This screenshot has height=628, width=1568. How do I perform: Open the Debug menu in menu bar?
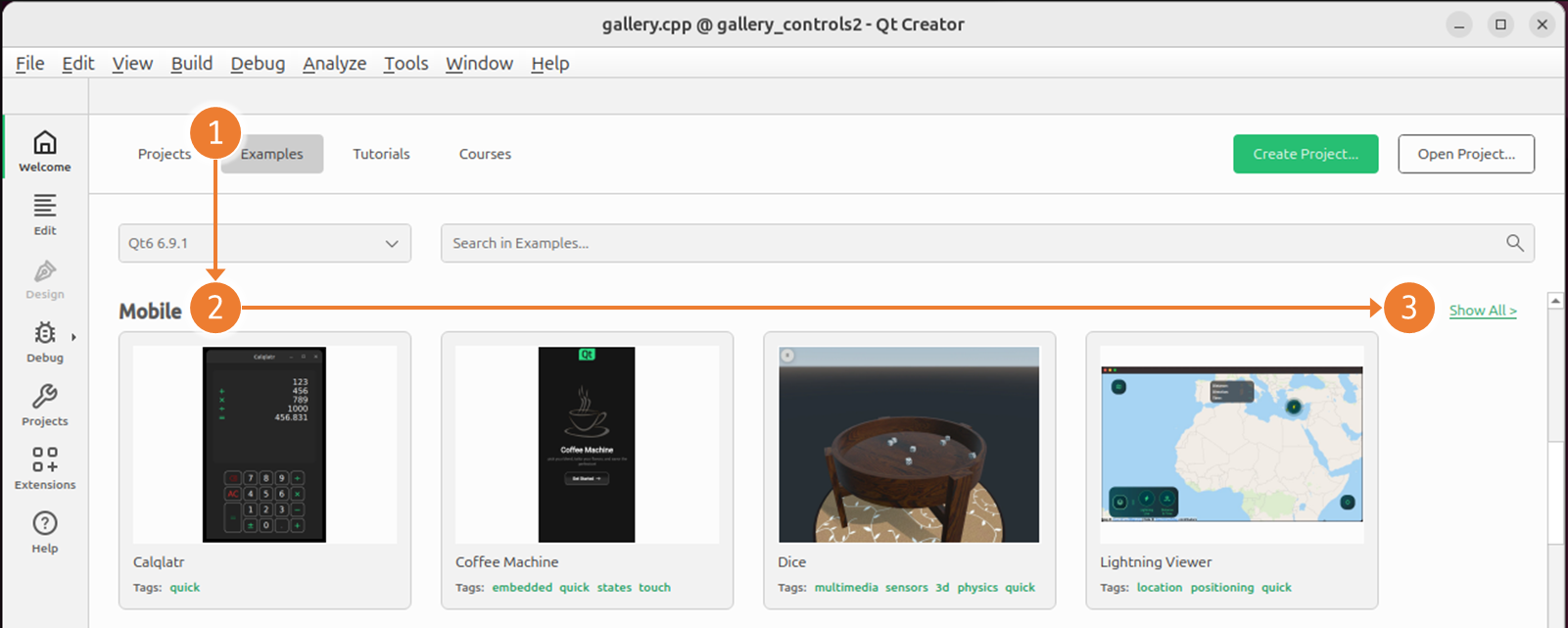258,64
